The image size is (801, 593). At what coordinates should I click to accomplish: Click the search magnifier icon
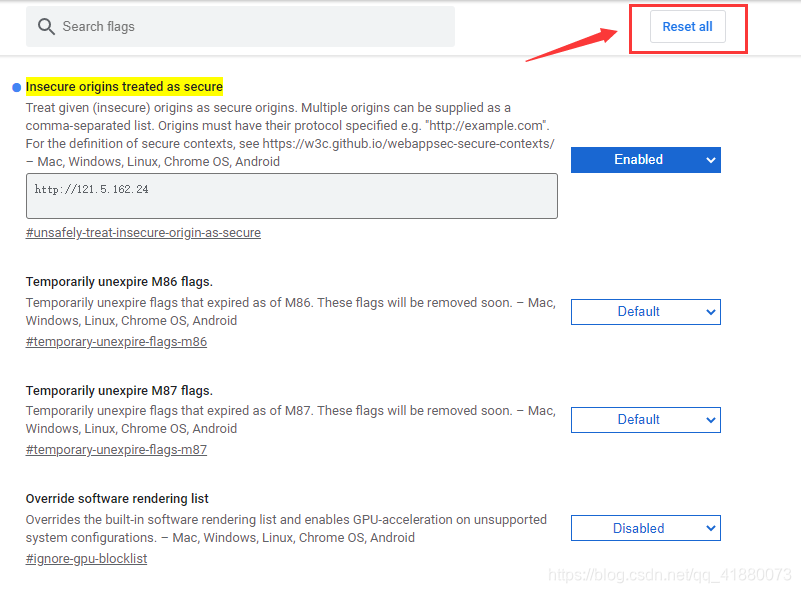point(46,27)
